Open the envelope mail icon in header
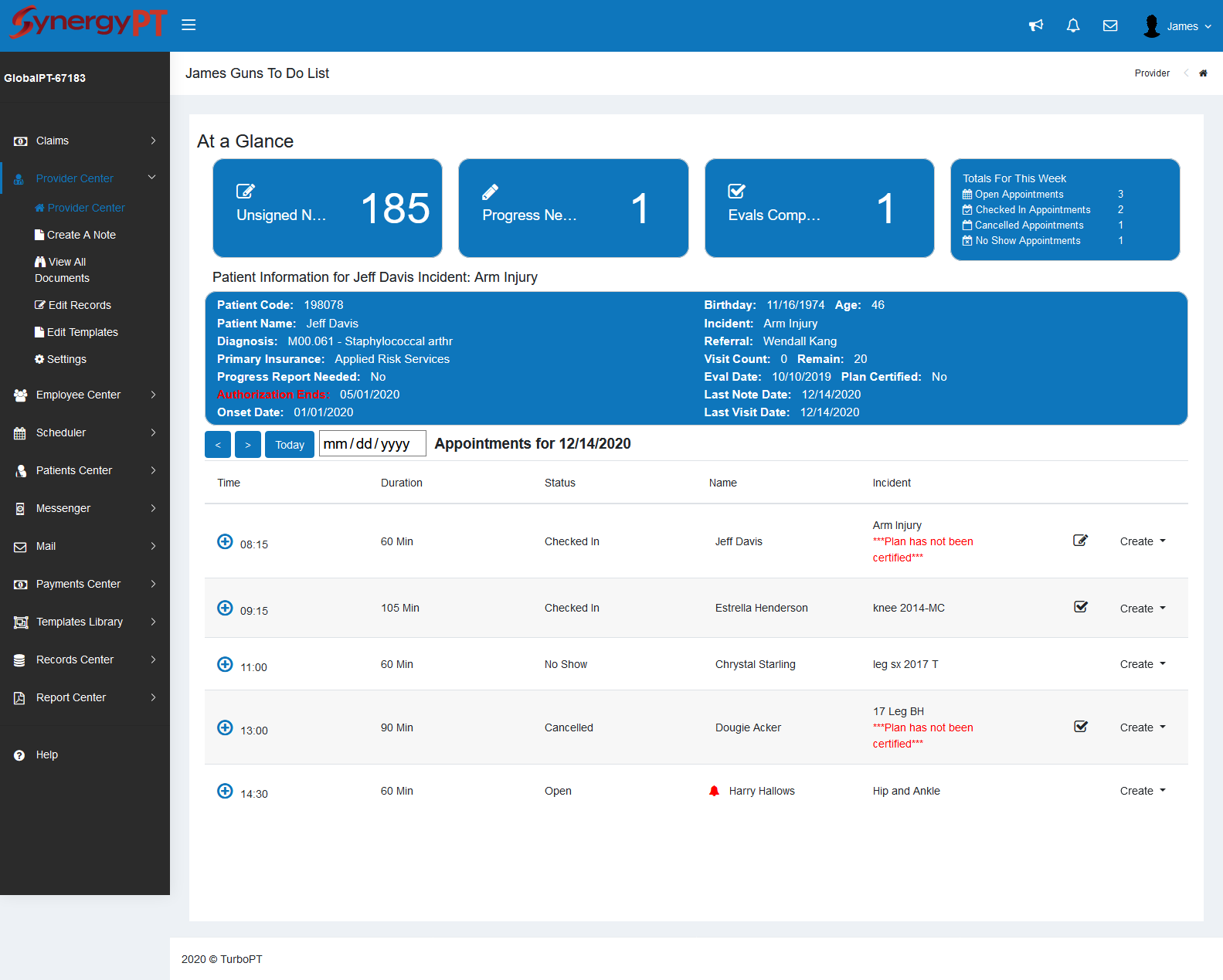 [x=1110, y=25]
